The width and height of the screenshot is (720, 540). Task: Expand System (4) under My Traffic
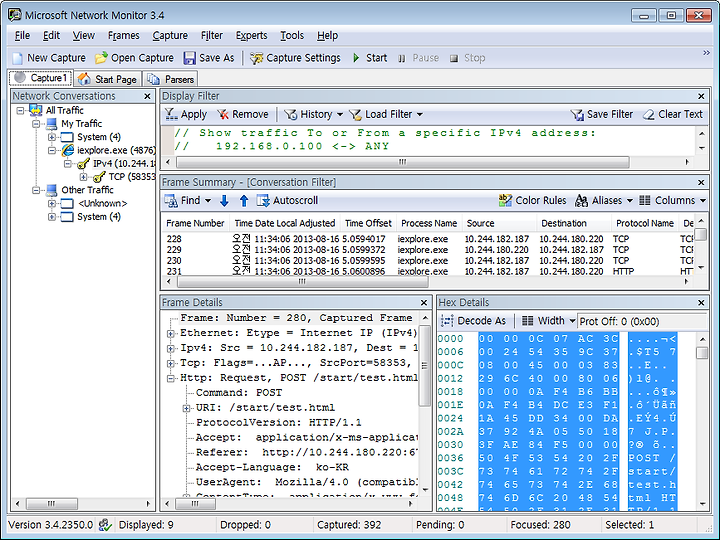coord(52,137)
